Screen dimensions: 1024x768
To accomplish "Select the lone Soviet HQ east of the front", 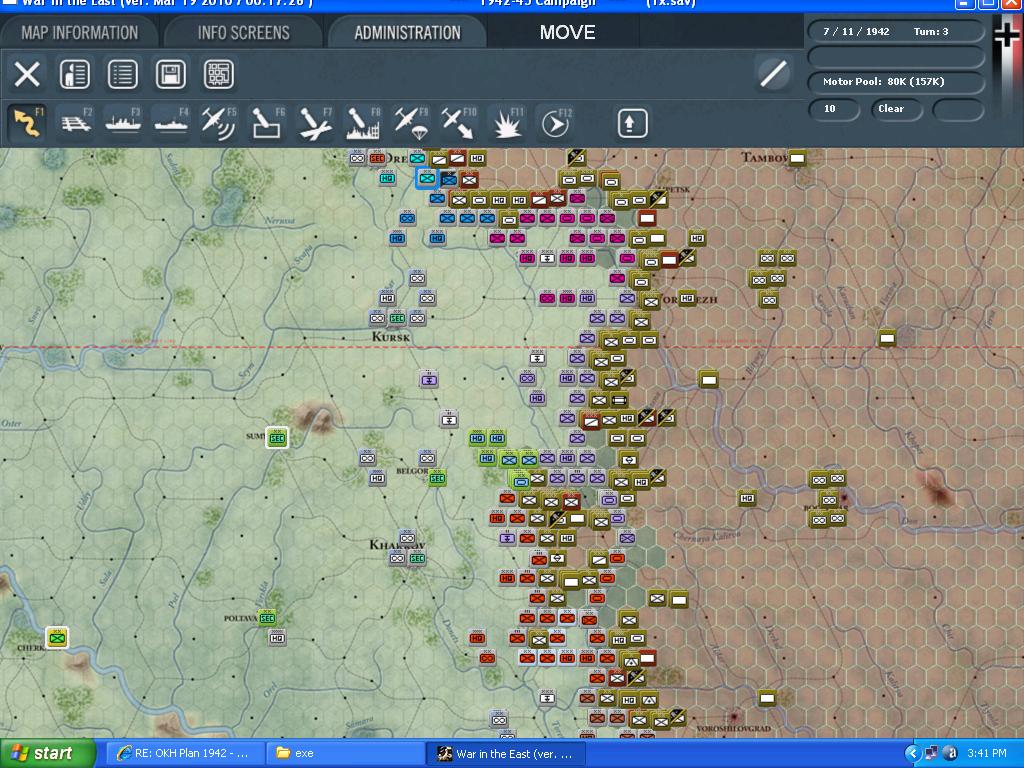I will (x=747, y=498).
